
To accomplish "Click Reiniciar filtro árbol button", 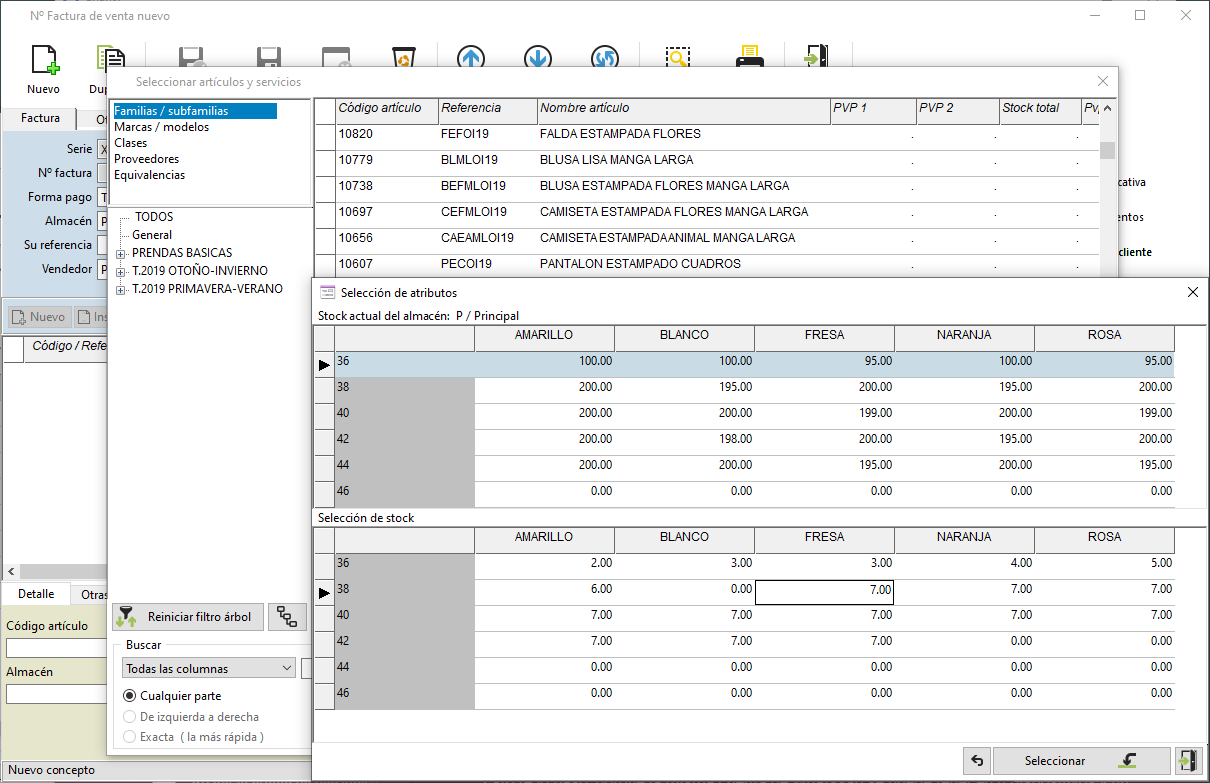I will [187, 617].
